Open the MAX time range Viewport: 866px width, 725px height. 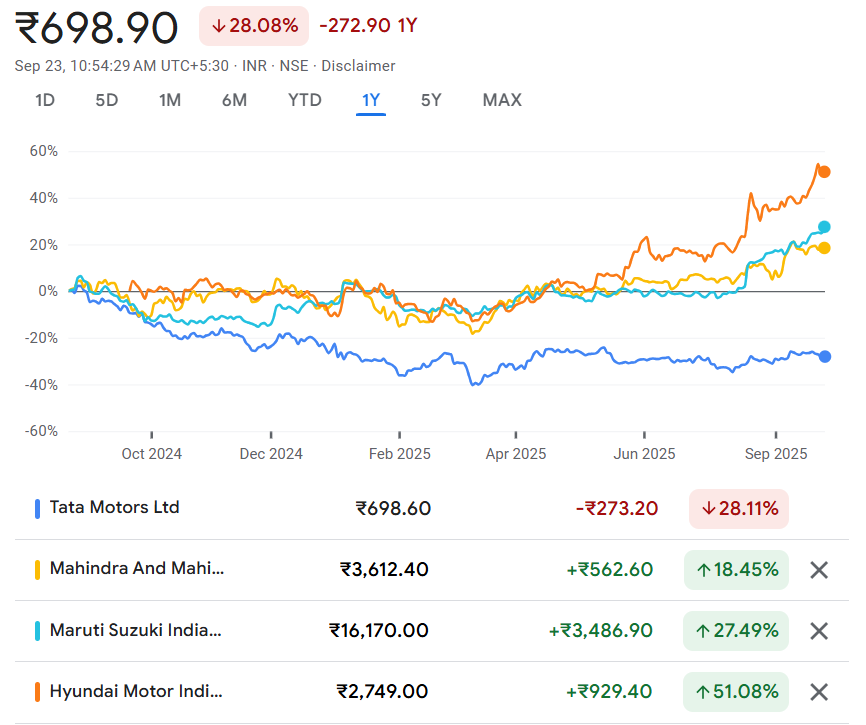[x=502, y=100]
